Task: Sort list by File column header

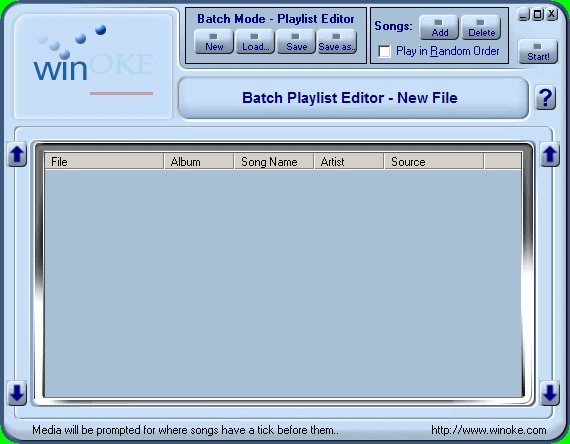Action: (104, 161)
